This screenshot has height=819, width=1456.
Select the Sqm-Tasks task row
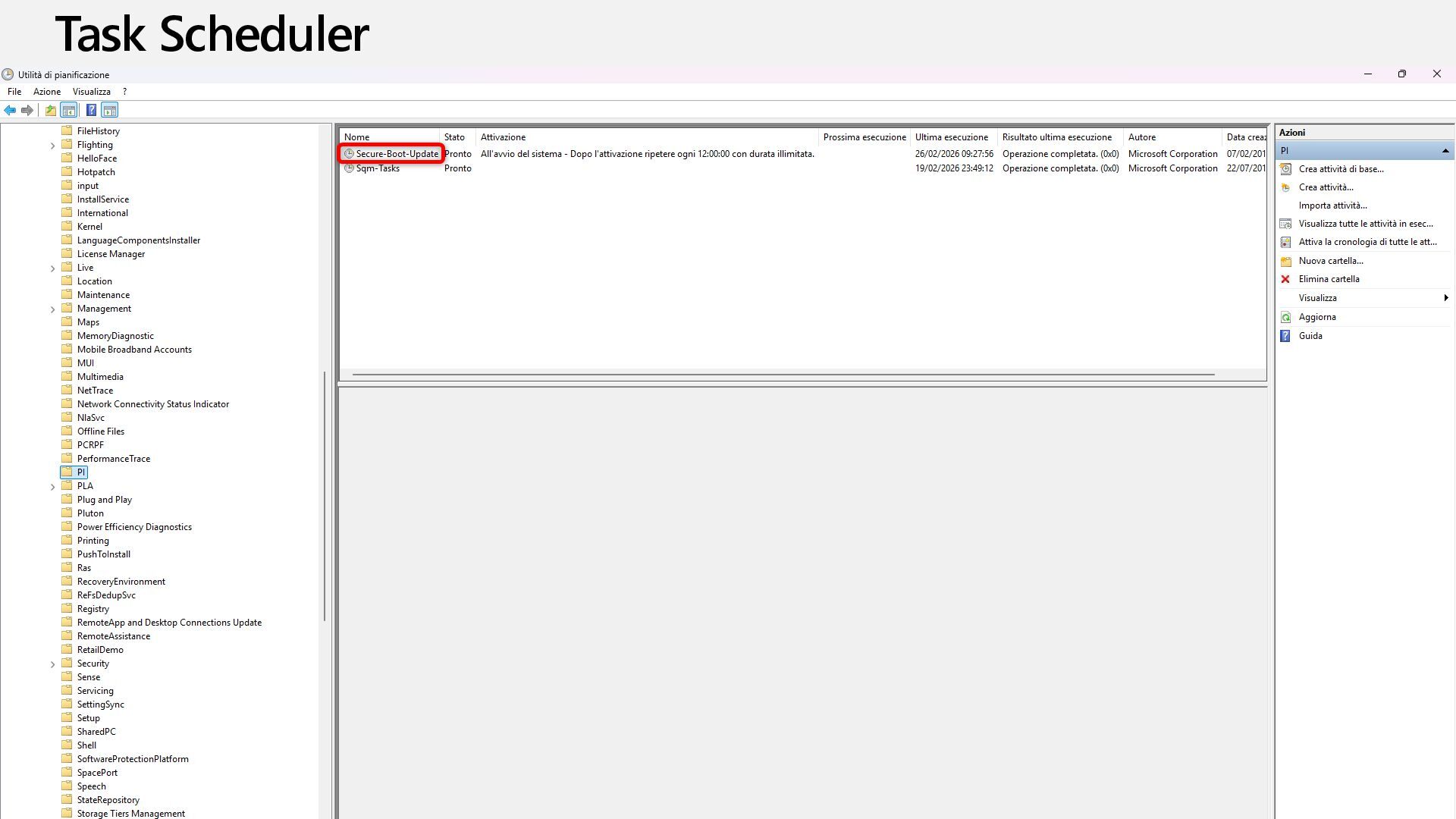(378, 168)
